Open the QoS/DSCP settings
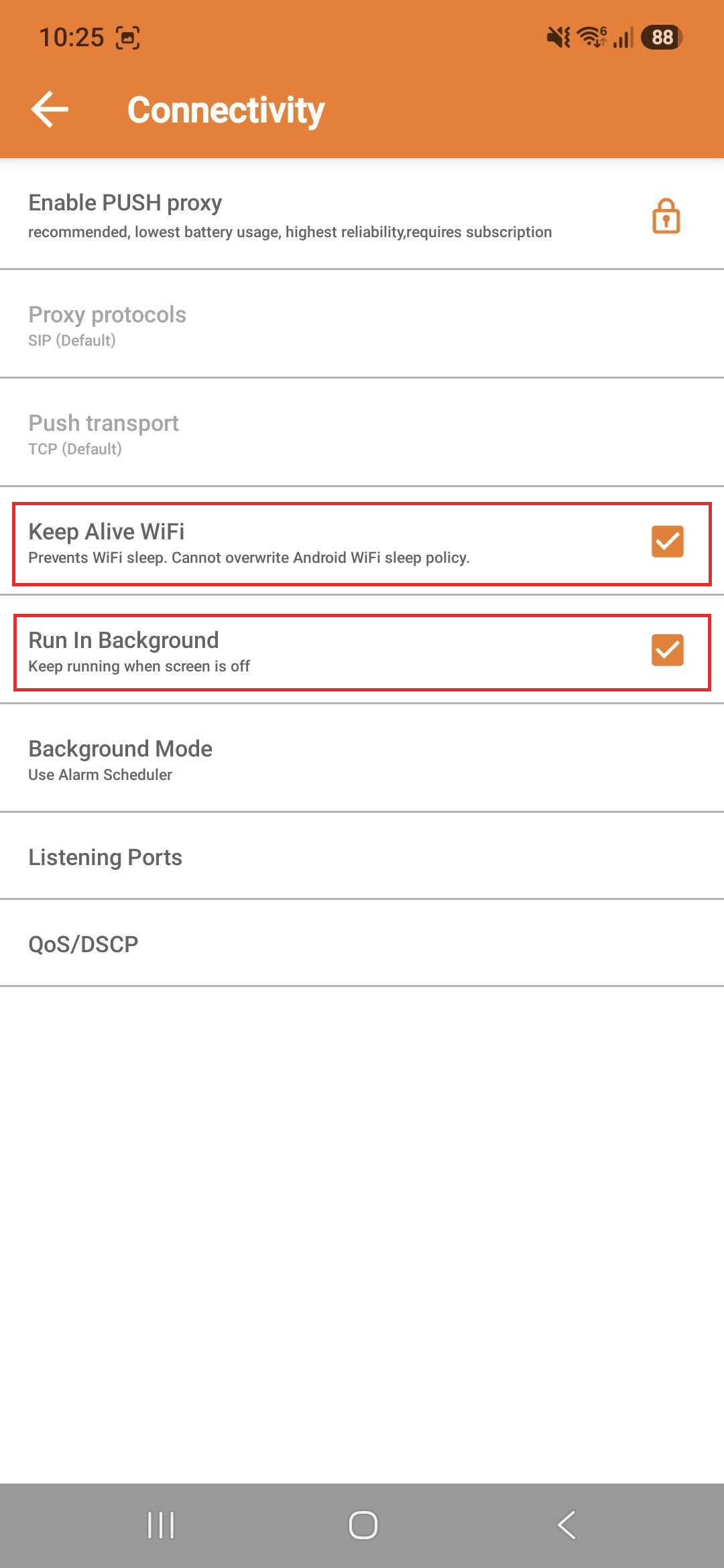724x1568 pixels. 362,943
